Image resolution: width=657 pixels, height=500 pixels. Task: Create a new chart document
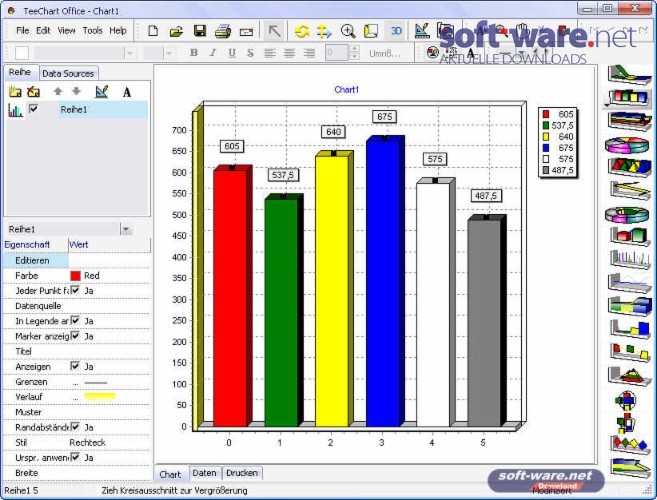pos(153,31)
